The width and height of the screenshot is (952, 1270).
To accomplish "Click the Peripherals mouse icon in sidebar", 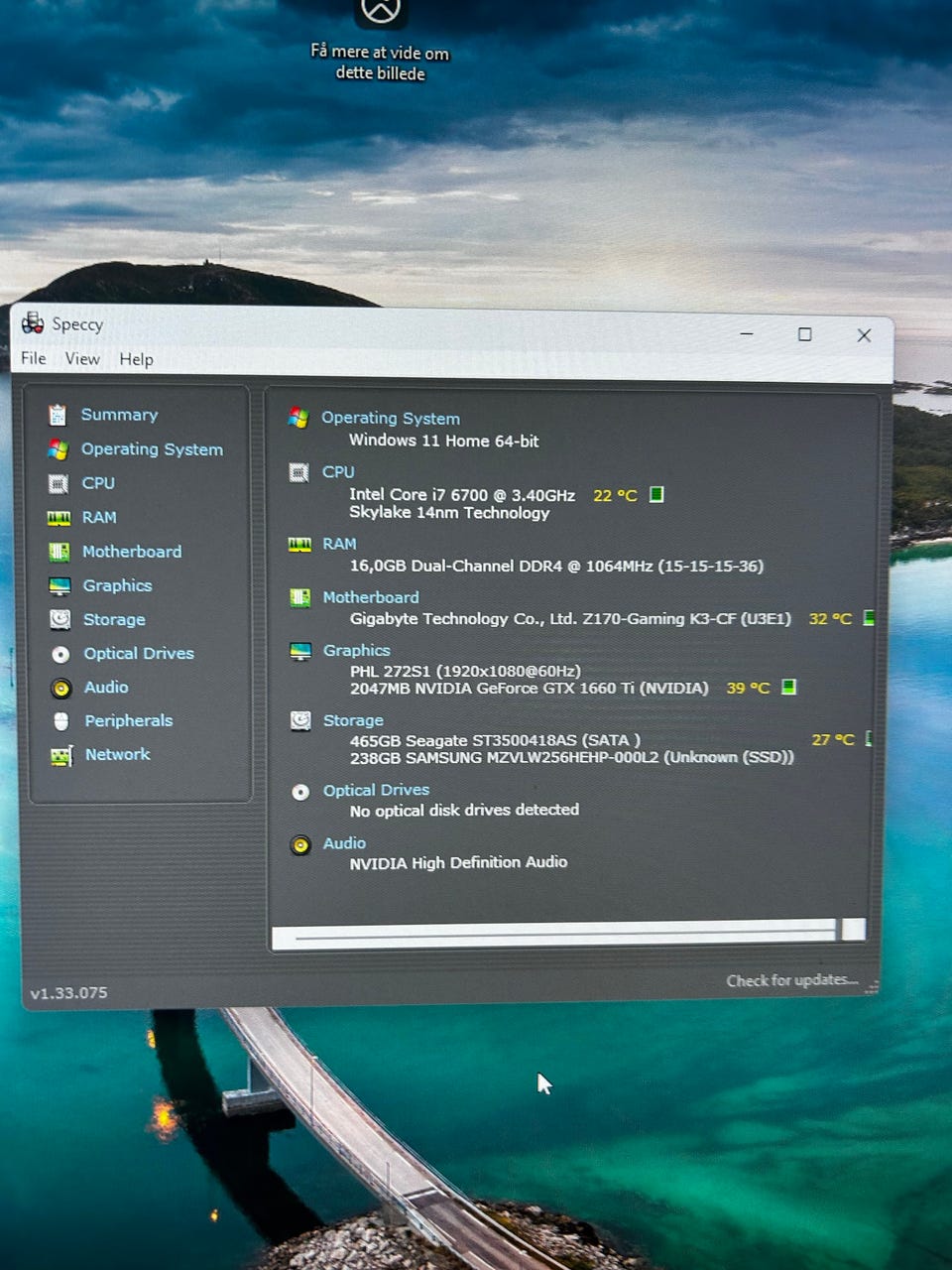I will click(61, 721).
